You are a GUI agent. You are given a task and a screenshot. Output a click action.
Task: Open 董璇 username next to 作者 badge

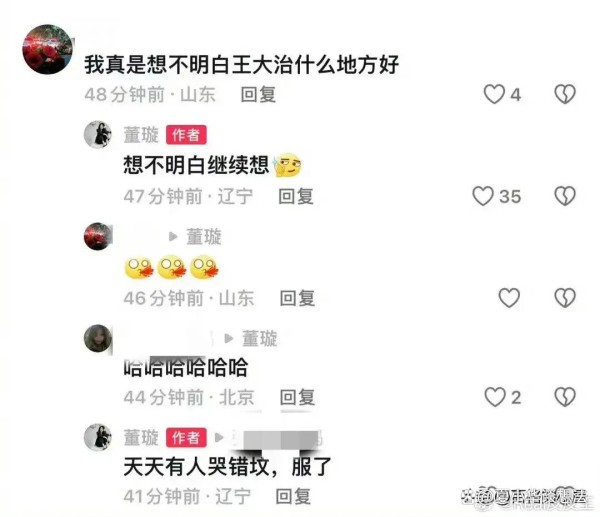(141, 135)
